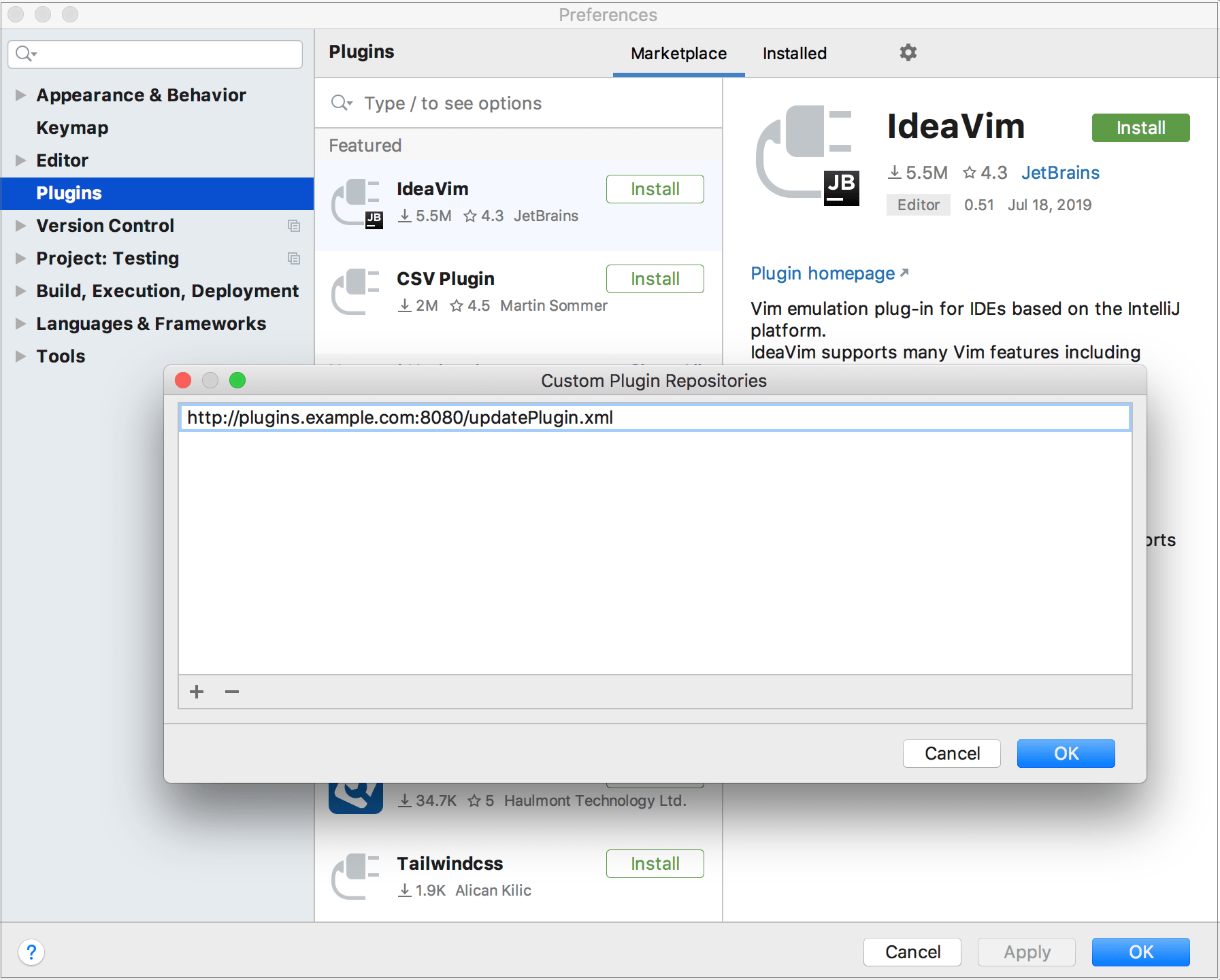Select the Marketplace tab
Image resolution: width=1220 pixels, height=980 pixels.
coord(678,53)
